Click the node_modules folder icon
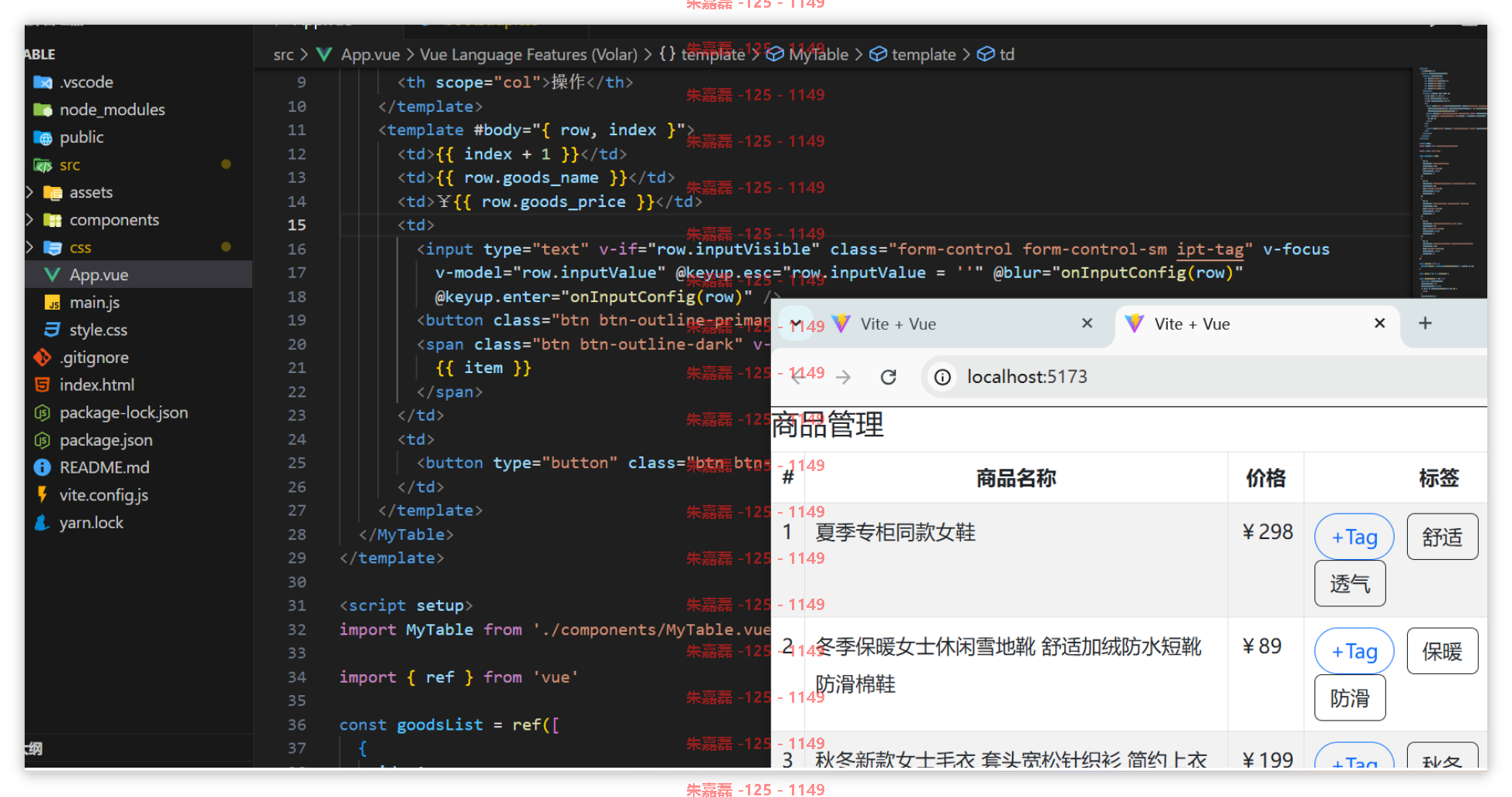1512x797 pixels. pyautogui.click(x=42, y=110)
